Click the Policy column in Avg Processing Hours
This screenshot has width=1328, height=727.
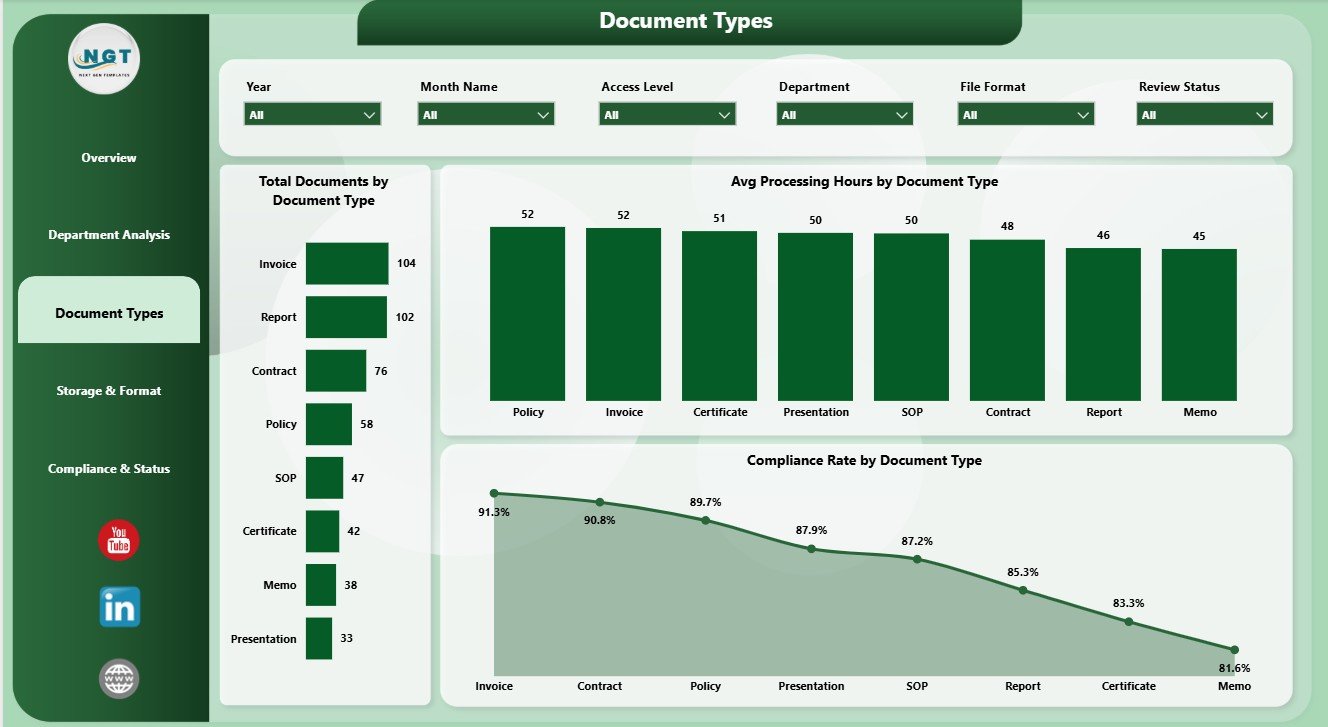tap(527, 314)
